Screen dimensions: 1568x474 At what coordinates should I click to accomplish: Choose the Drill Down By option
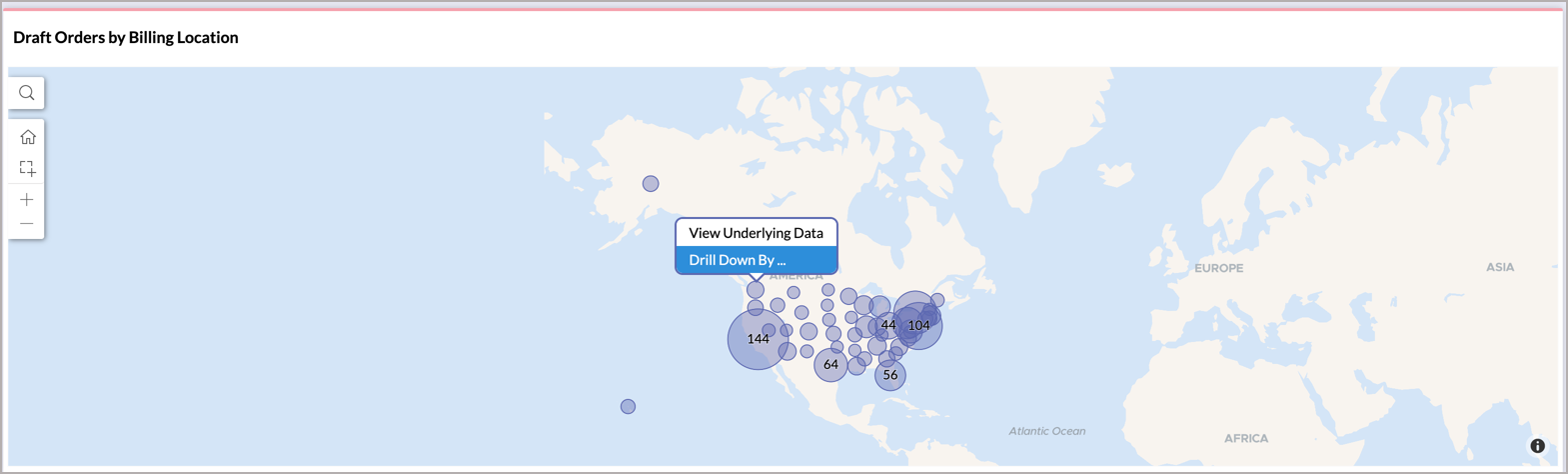click(x=756, y=260)
